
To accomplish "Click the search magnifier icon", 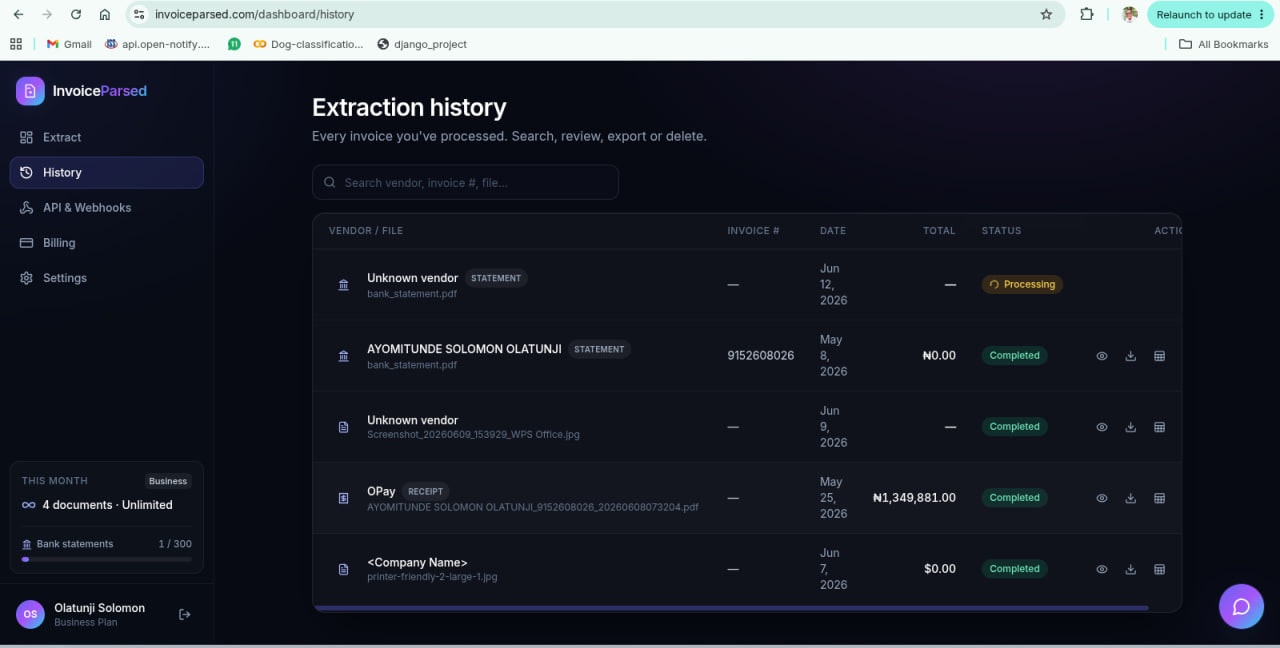I will pos(330,182).
